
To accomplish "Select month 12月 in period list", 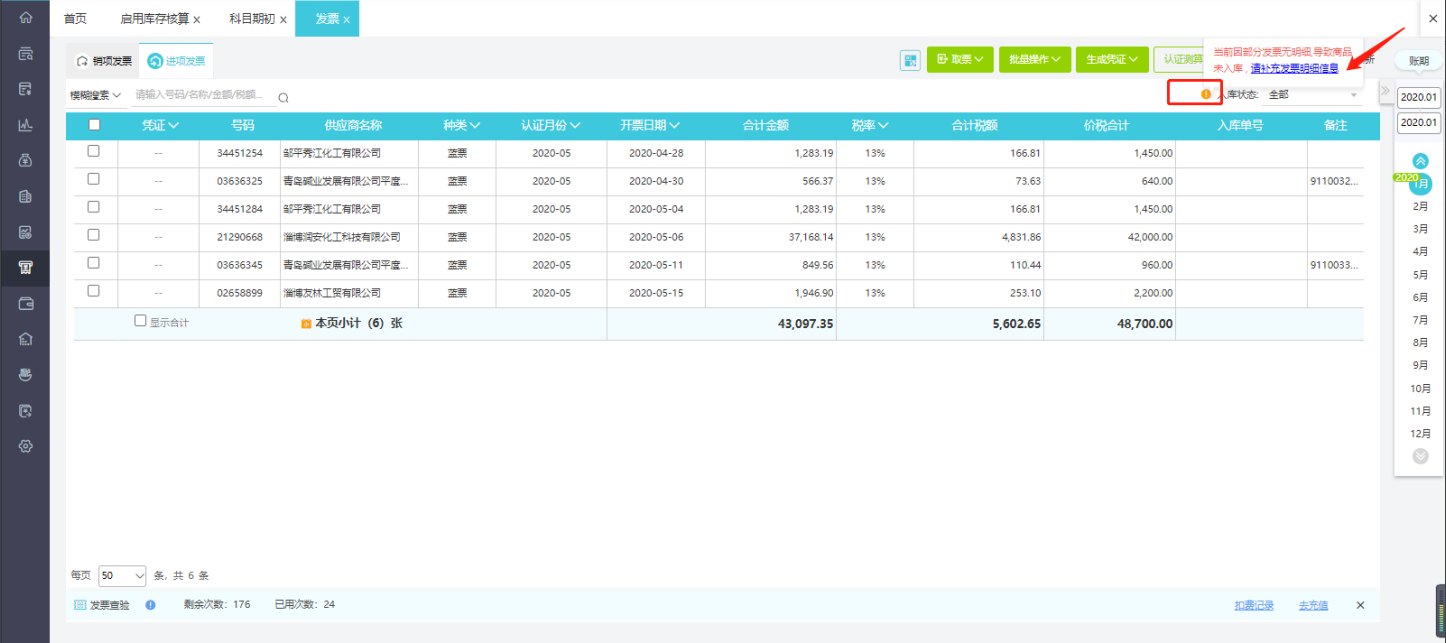I will tap(1420, 434).
